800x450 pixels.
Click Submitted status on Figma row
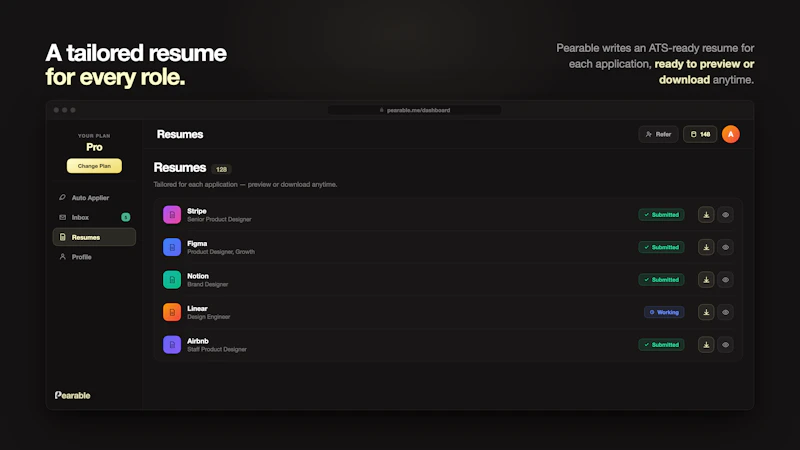[661, 247]
